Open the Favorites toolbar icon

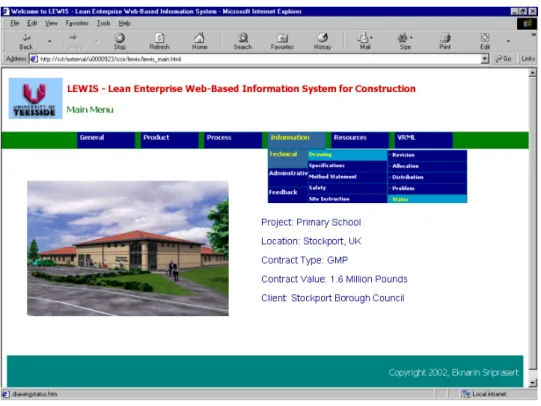[282, 41]
